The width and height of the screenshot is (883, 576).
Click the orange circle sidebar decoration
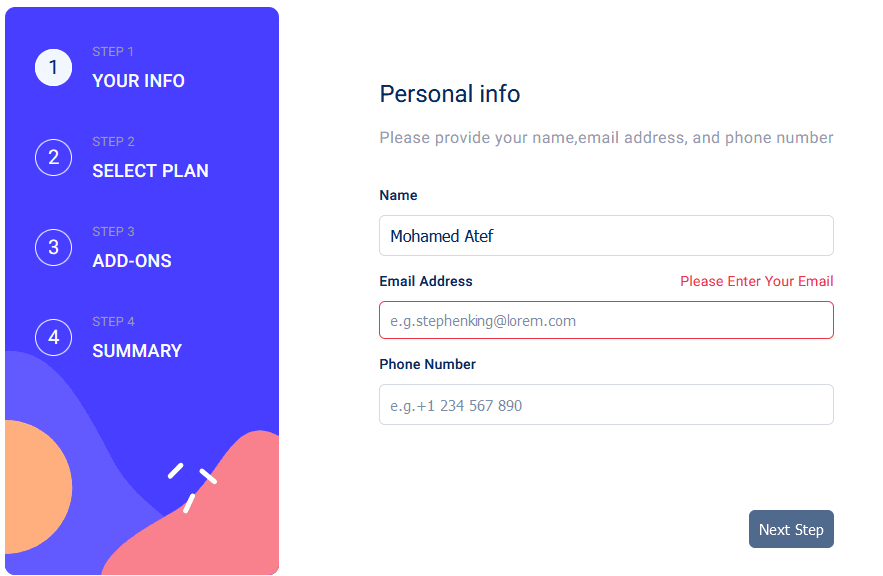(x=37, y=487)
